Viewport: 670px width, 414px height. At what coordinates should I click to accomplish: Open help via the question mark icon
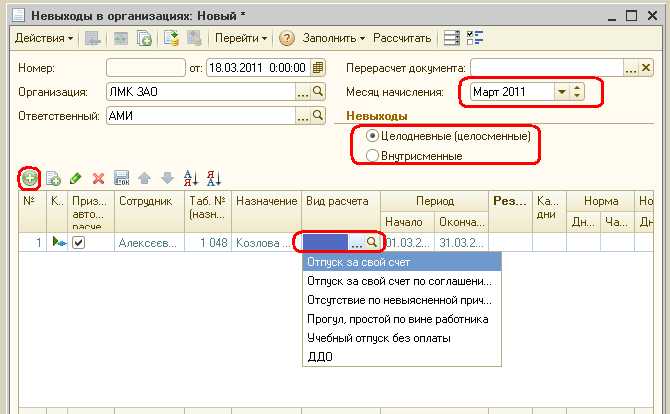pos(287,38)
